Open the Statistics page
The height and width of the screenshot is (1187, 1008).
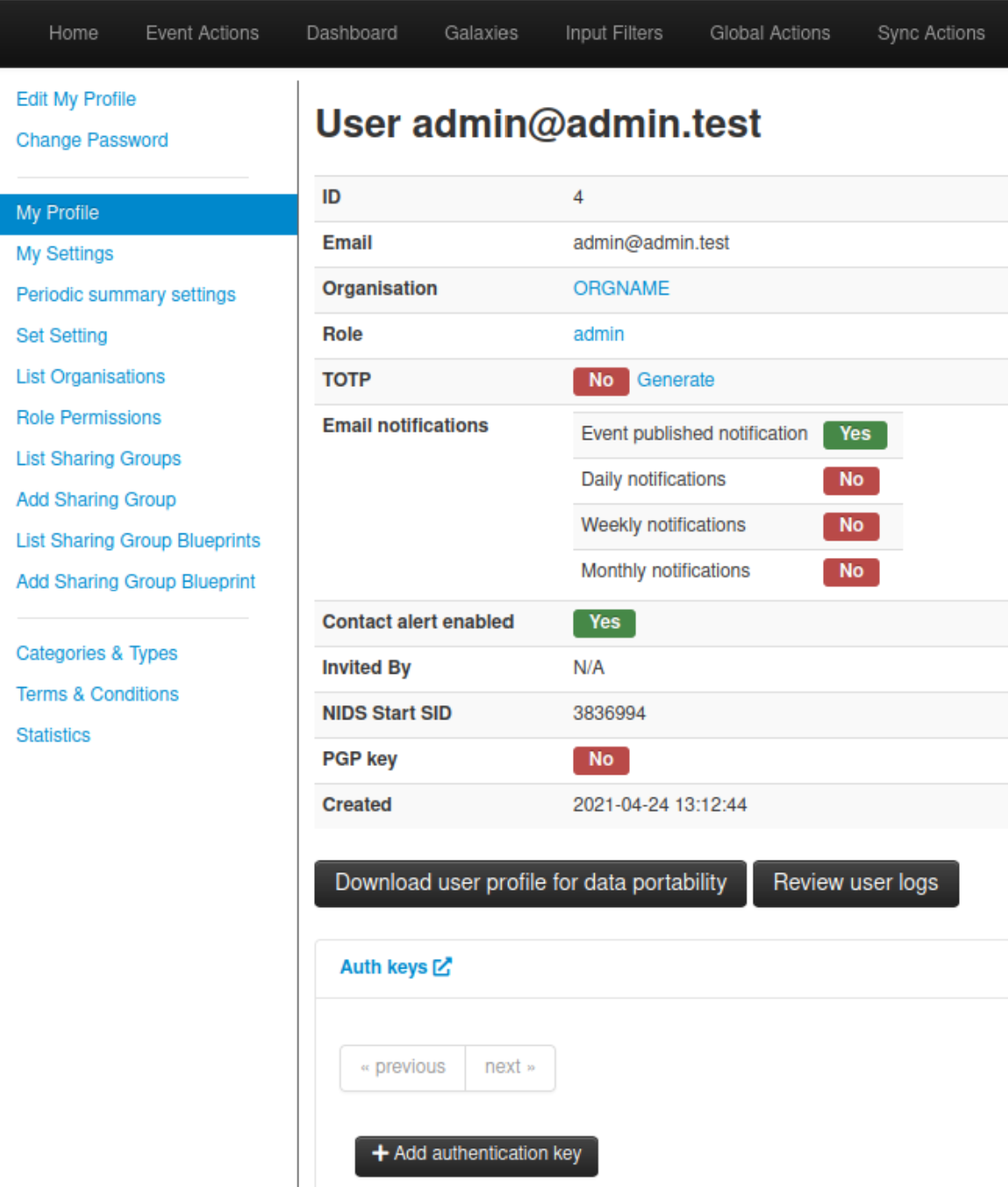click(x=54, y=735)
